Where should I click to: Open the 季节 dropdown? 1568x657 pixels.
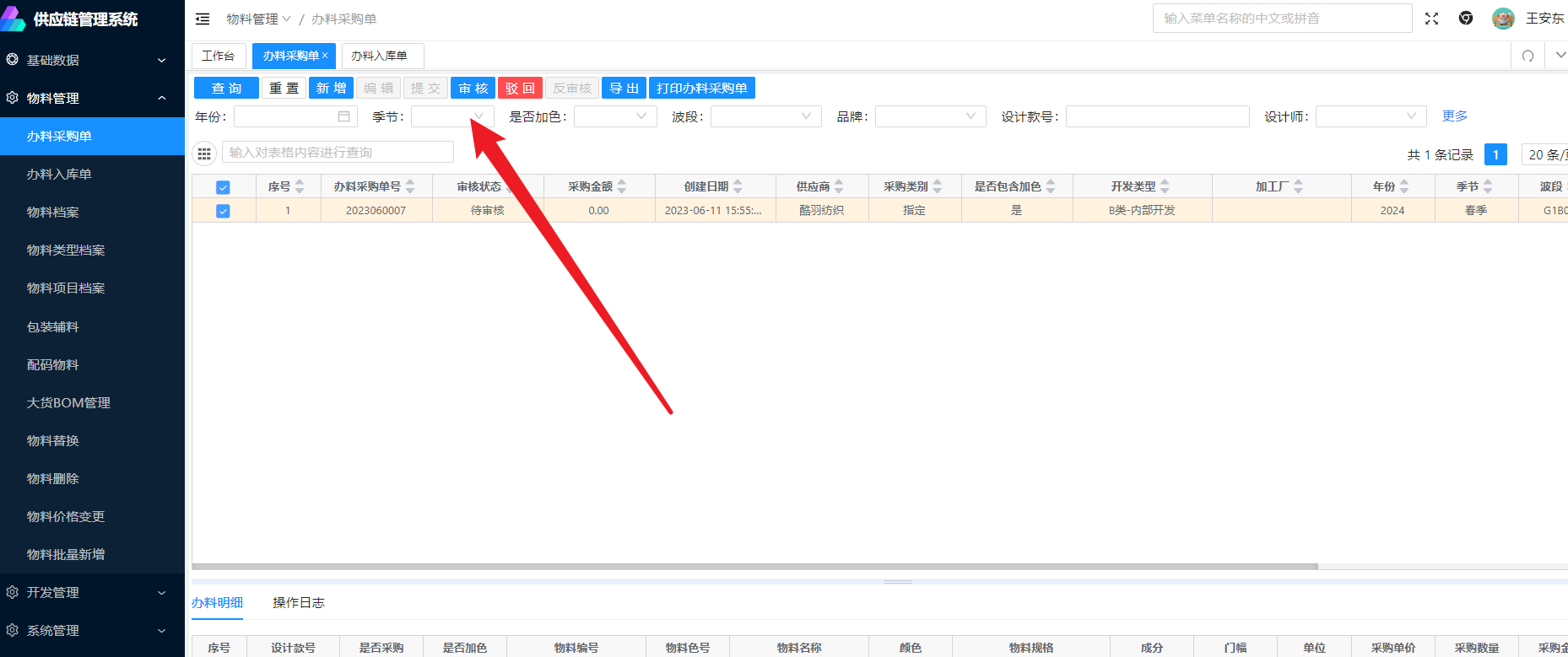click(x=452, y=116)
